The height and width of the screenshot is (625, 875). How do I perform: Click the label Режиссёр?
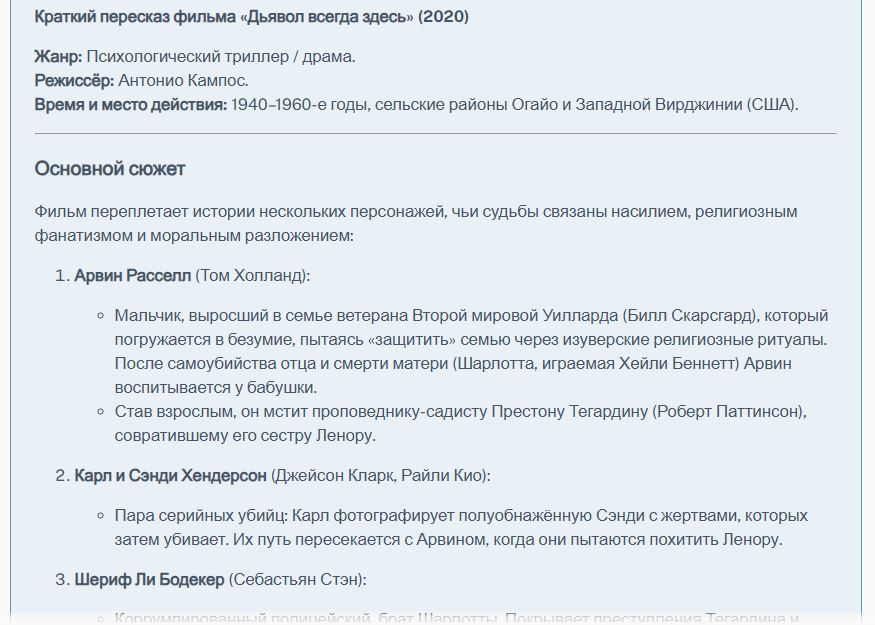point(74,80)
